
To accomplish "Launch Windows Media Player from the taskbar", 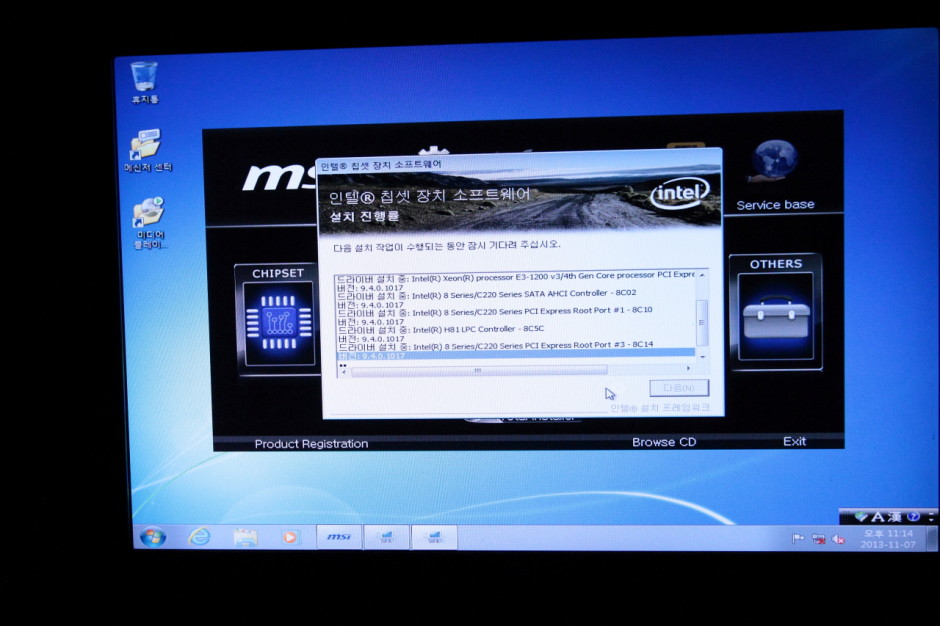I will tap(290, 537).
